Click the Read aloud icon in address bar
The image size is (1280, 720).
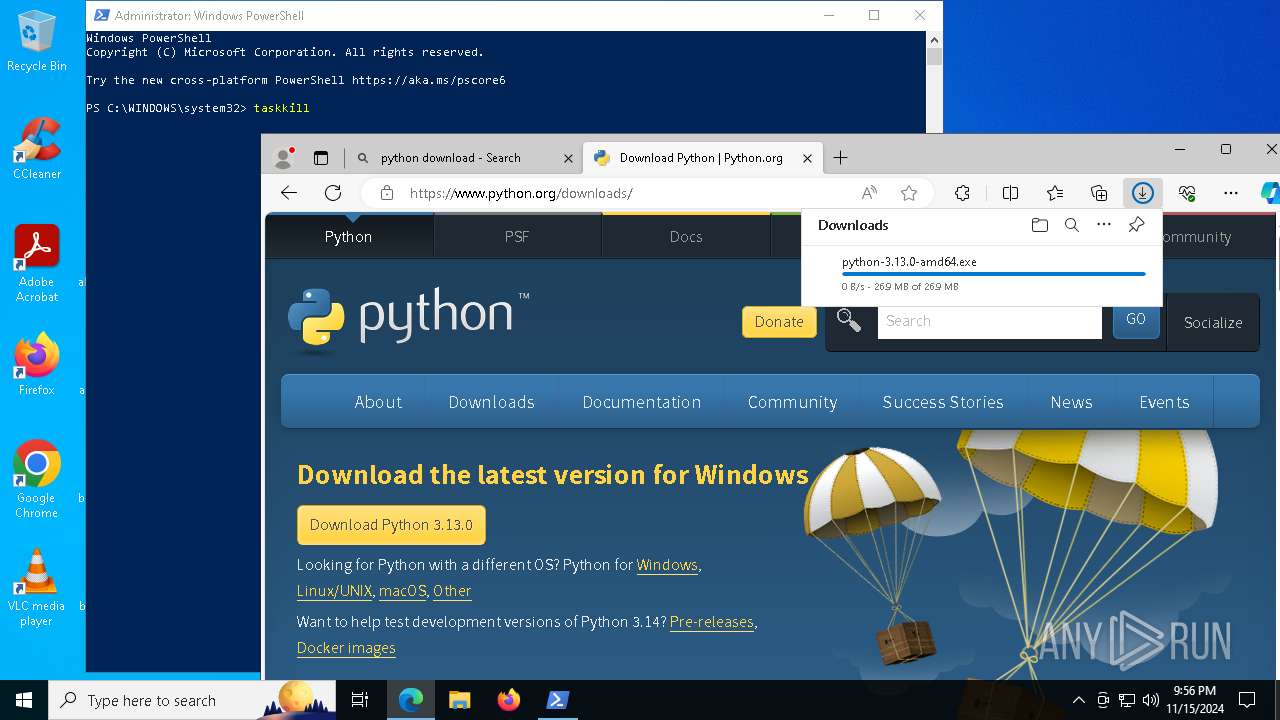869,193
